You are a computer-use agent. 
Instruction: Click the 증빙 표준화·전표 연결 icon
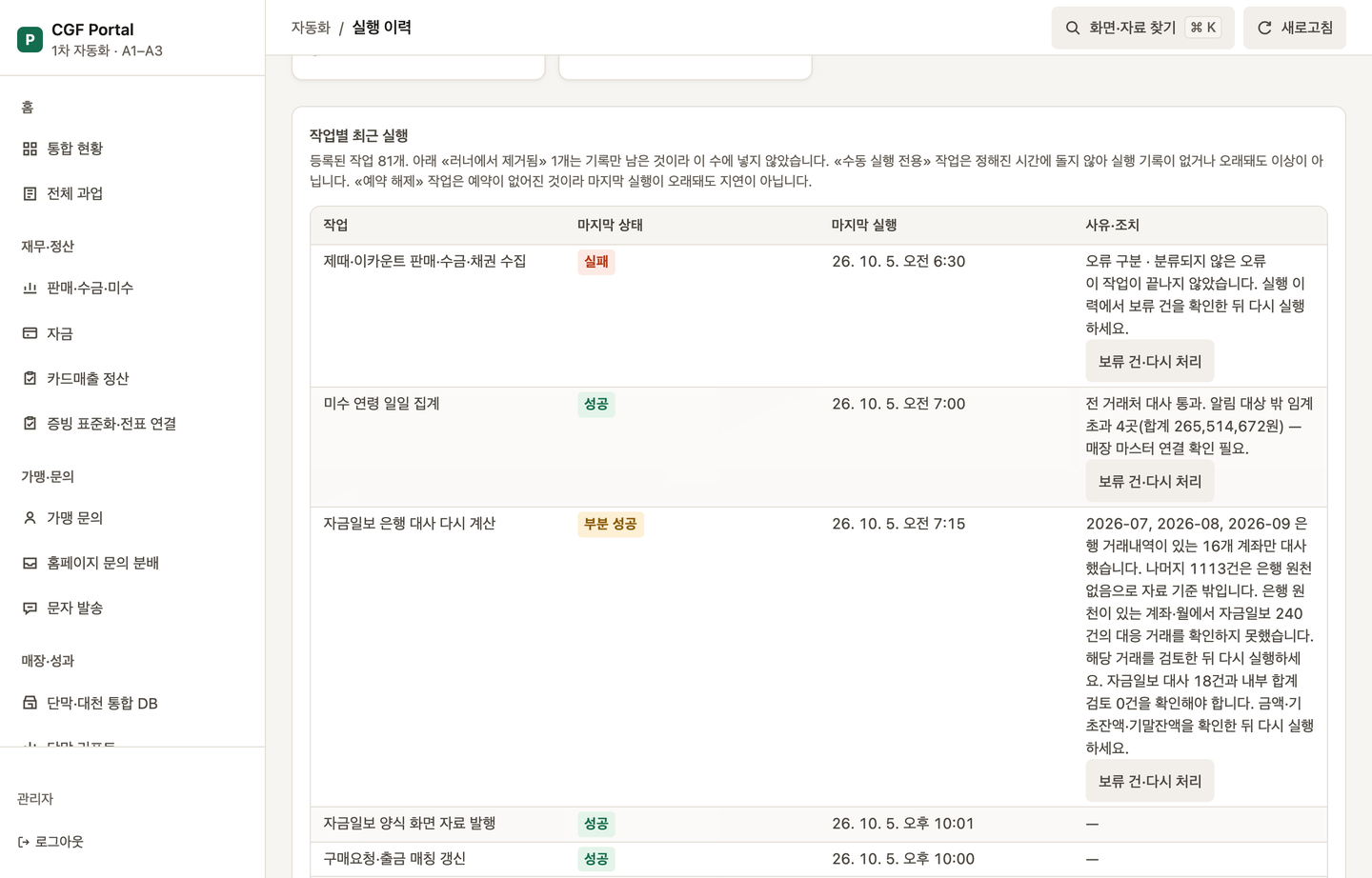pyautogui.click(x=30, y=424)
